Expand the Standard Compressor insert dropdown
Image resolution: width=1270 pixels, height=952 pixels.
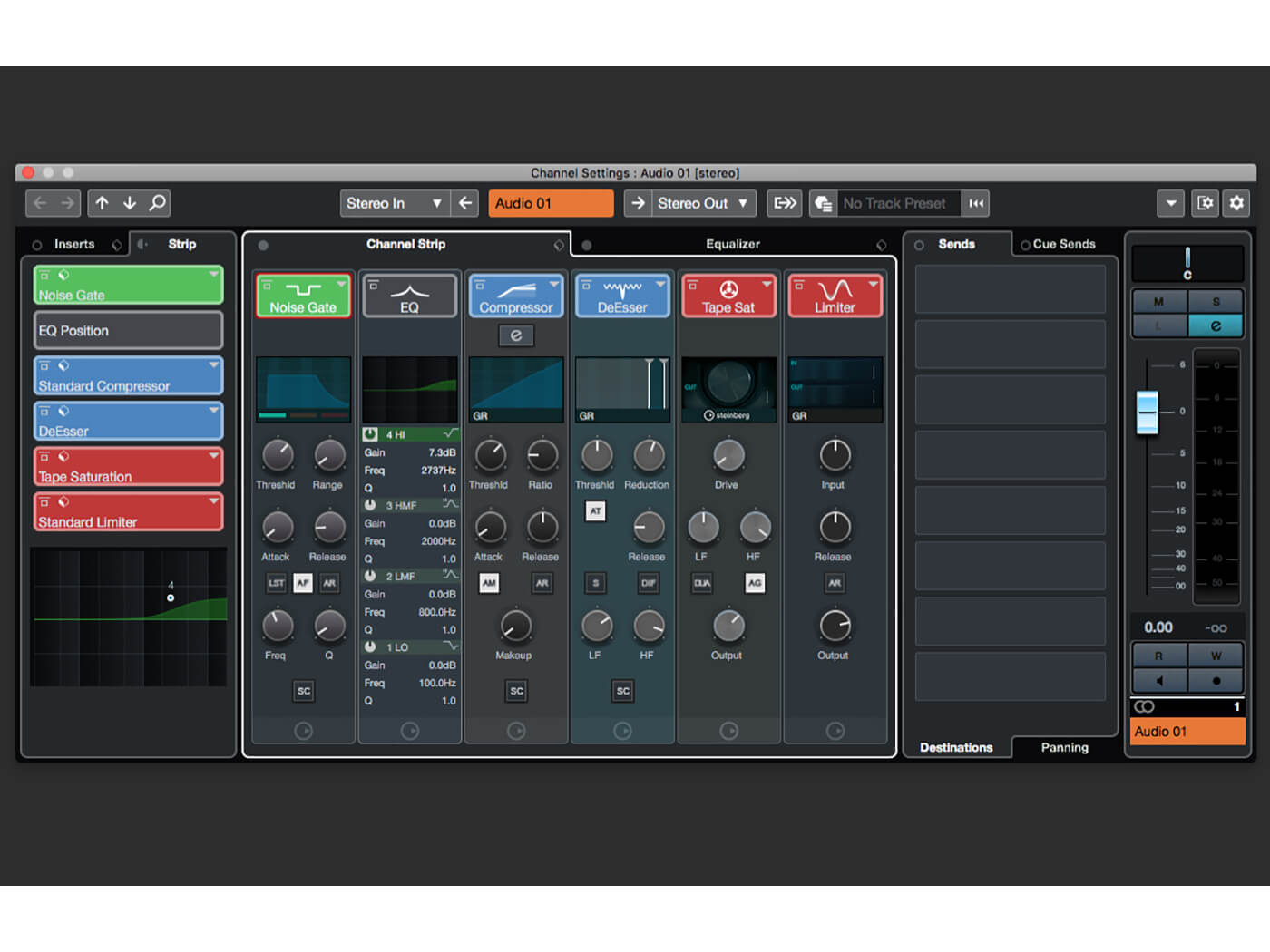214,364
